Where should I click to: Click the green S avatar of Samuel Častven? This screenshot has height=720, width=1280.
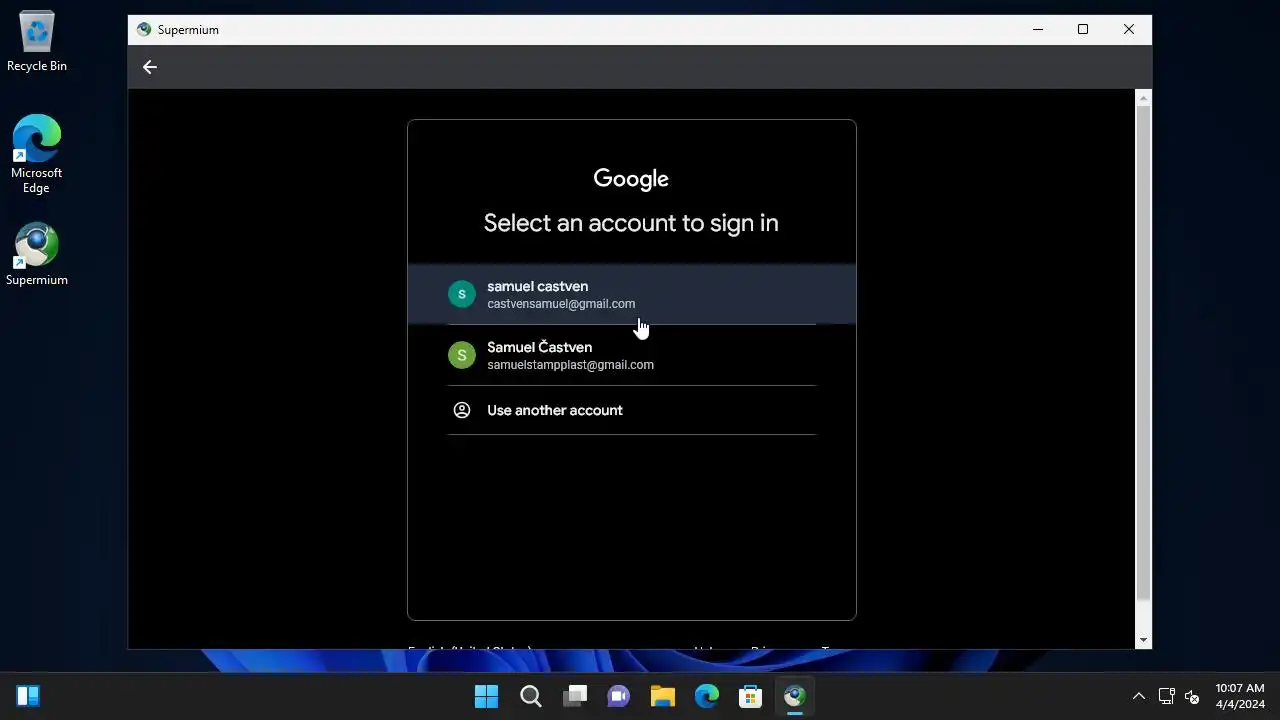461,355
